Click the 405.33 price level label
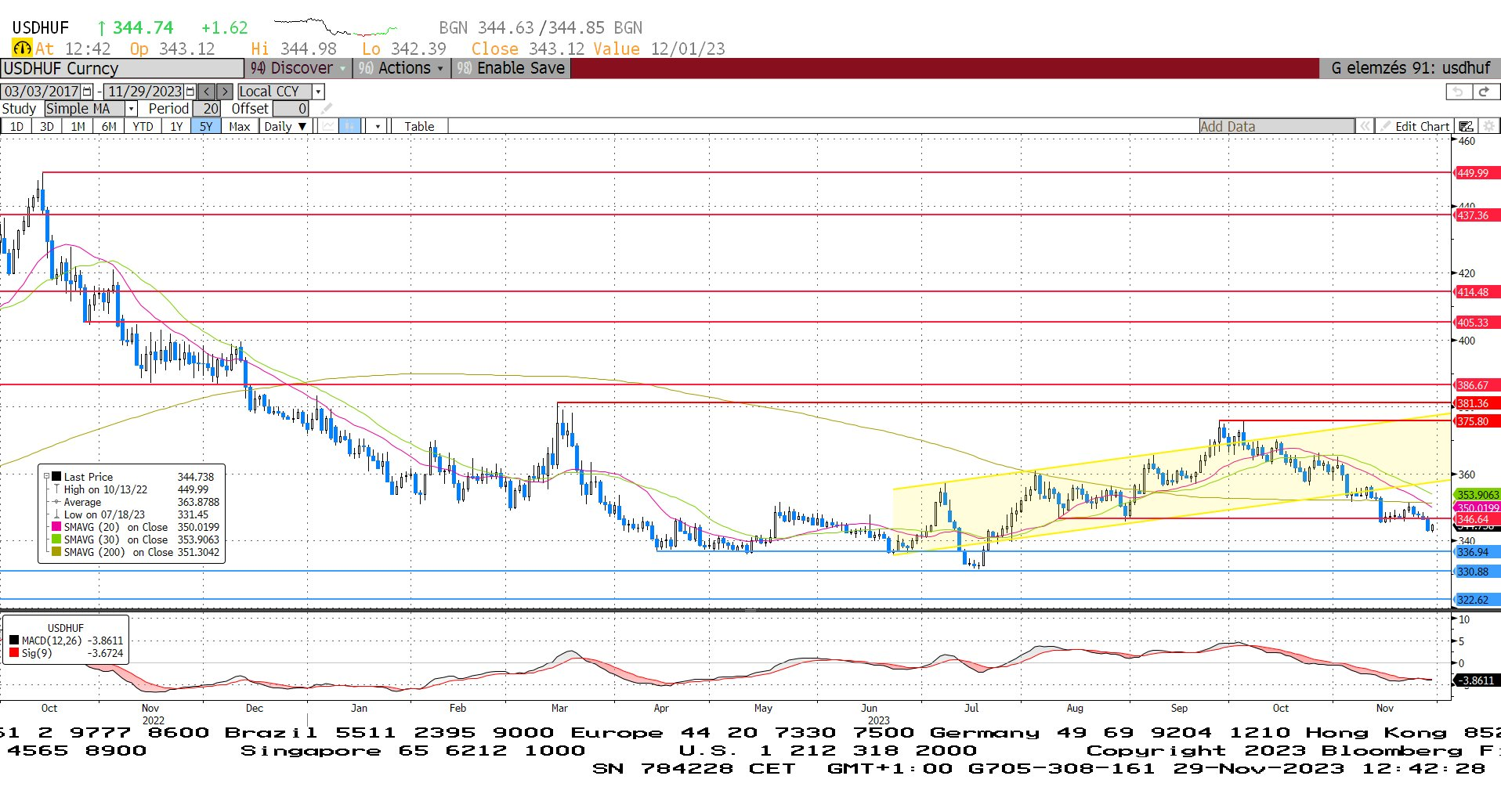 1476,323
